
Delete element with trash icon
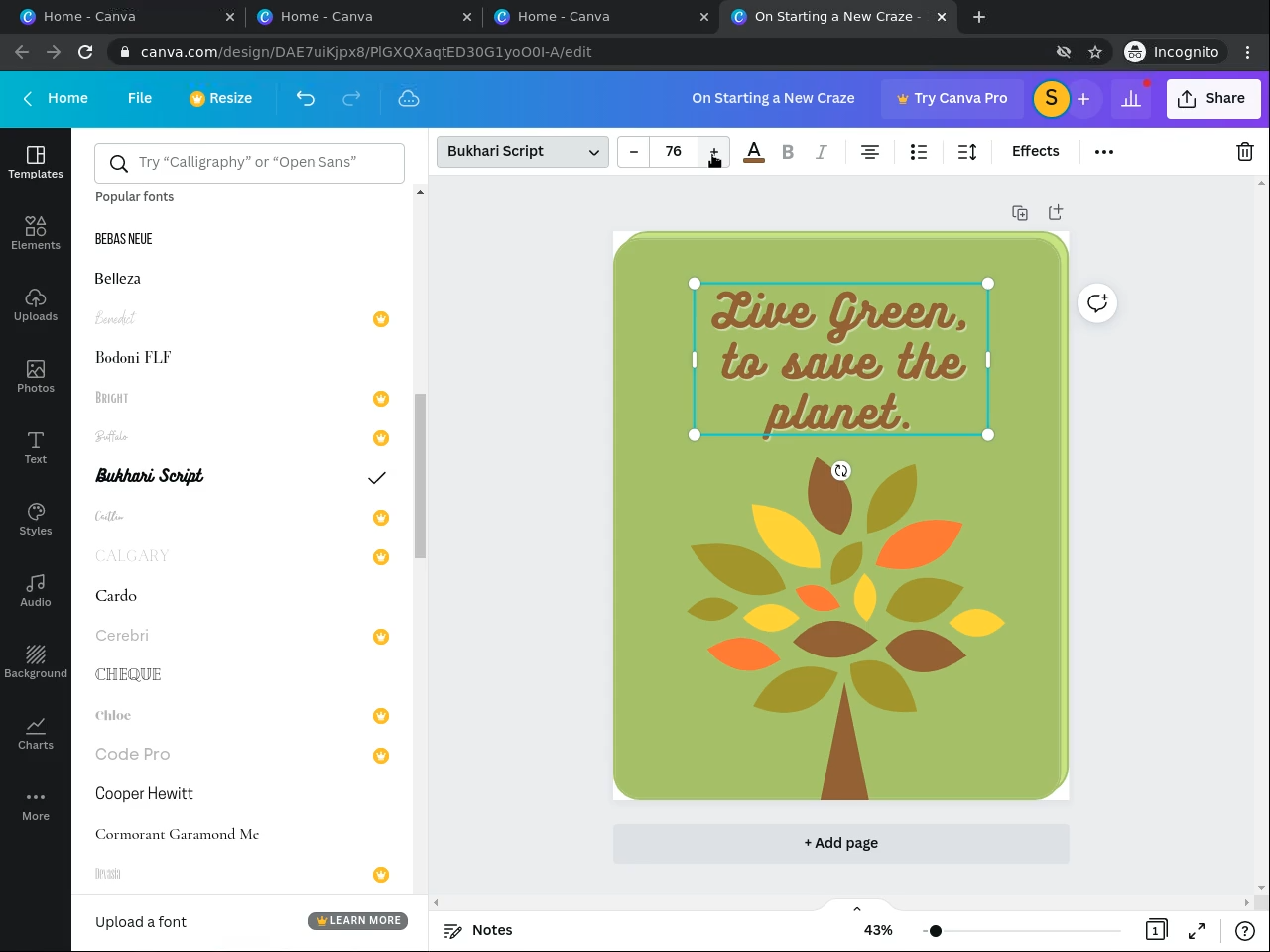tap(1244, 152)
